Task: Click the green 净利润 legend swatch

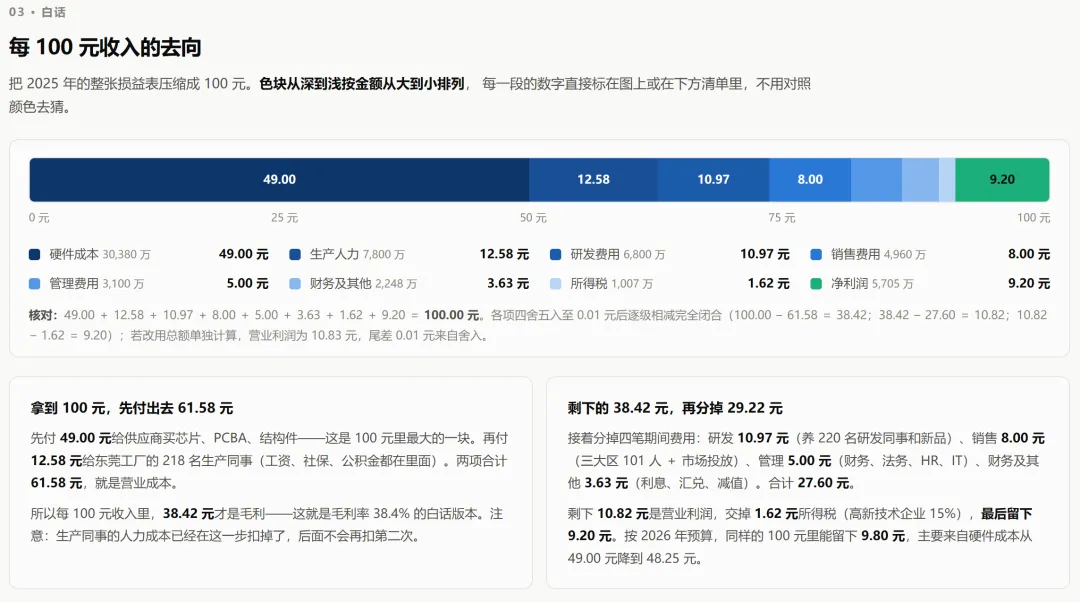Action: click(x=816, y=284)
